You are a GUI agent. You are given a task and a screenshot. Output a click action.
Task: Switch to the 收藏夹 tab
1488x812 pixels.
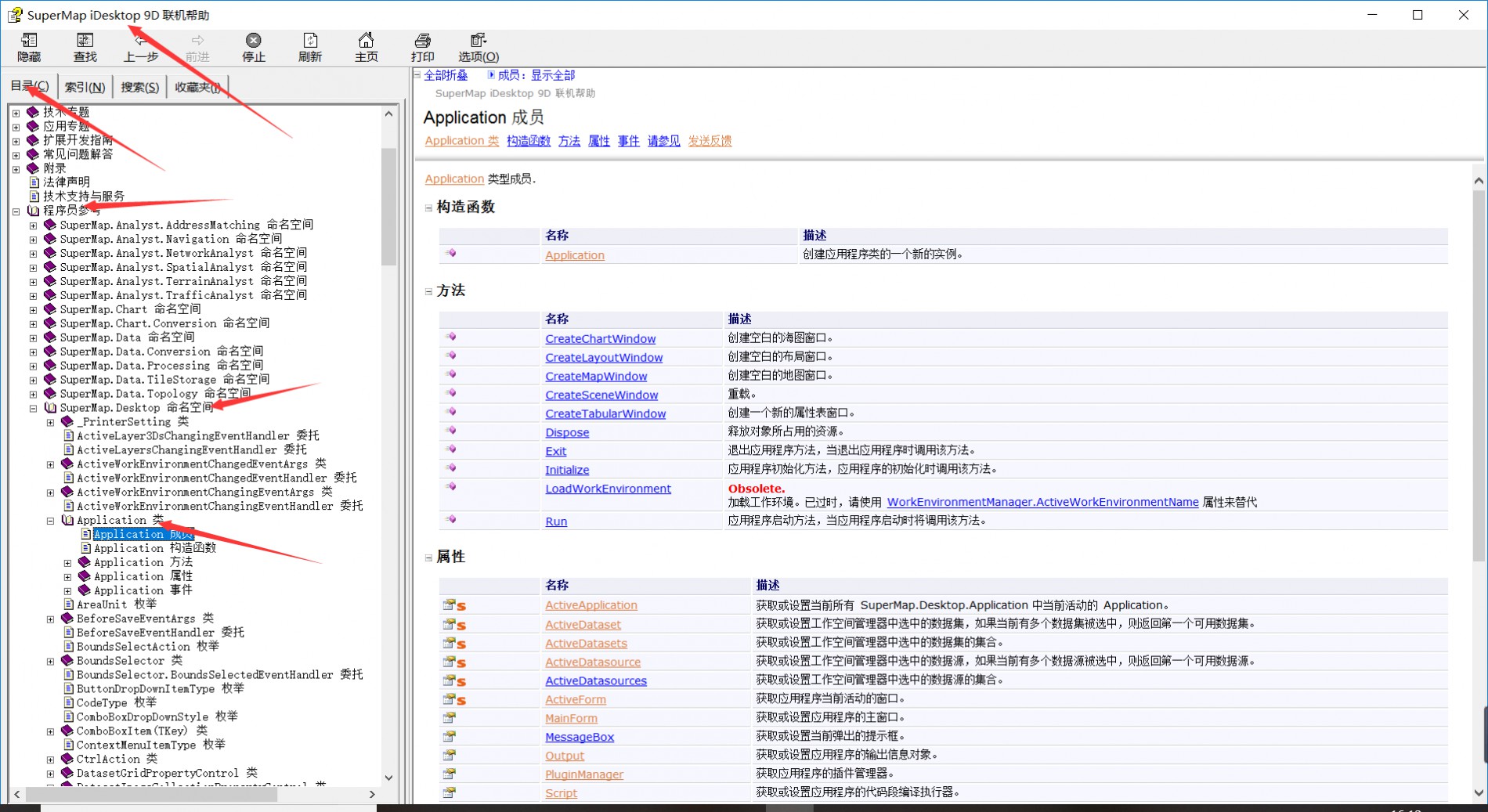pos(197,87)
